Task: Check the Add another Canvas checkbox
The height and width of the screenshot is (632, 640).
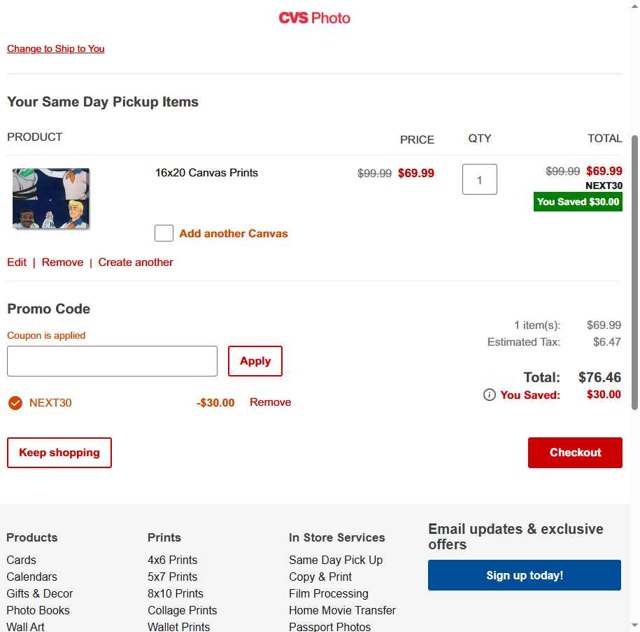Action: 164,233
